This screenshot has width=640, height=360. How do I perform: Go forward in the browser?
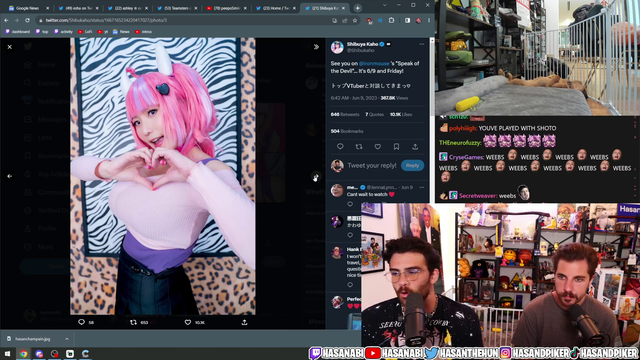pos(17,20)
